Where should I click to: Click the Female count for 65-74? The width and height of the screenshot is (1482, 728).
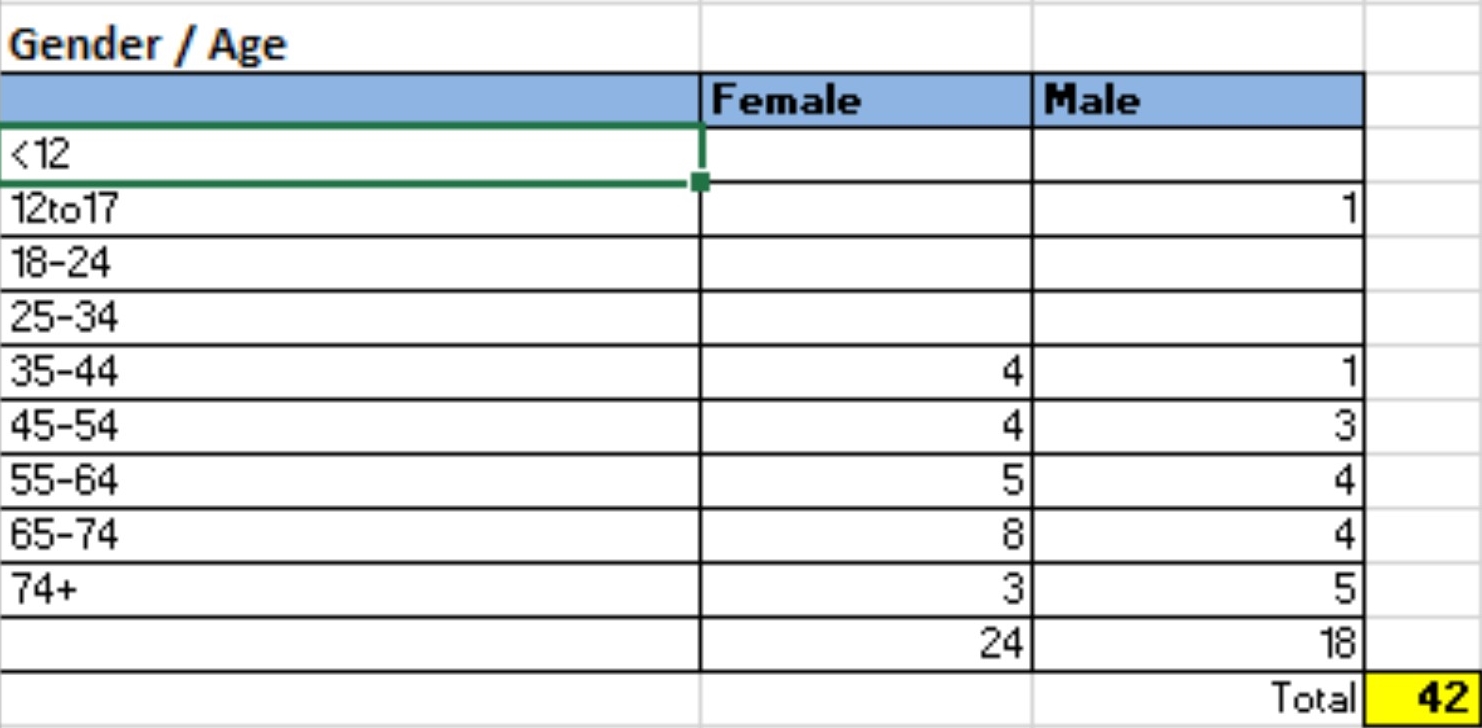tap(866, 535)
